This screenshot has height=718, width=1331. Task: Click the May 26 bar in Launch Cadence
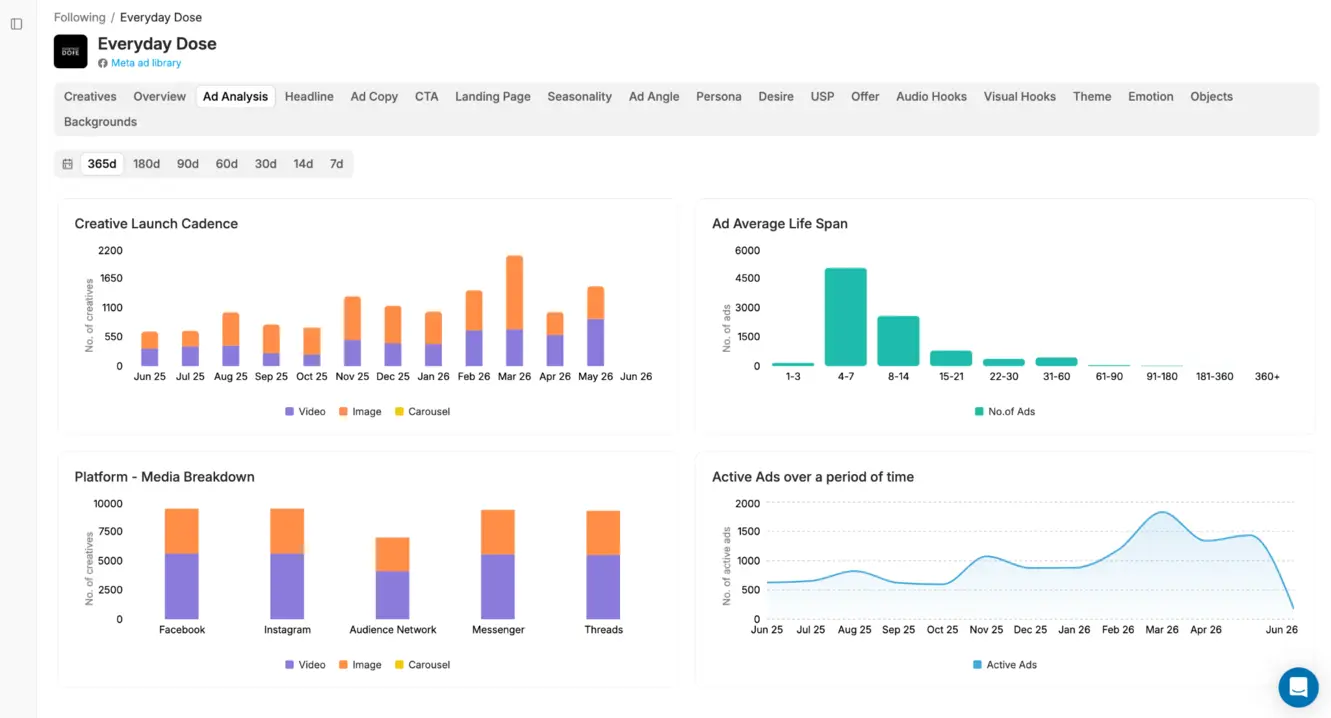(x=596, y=326)
